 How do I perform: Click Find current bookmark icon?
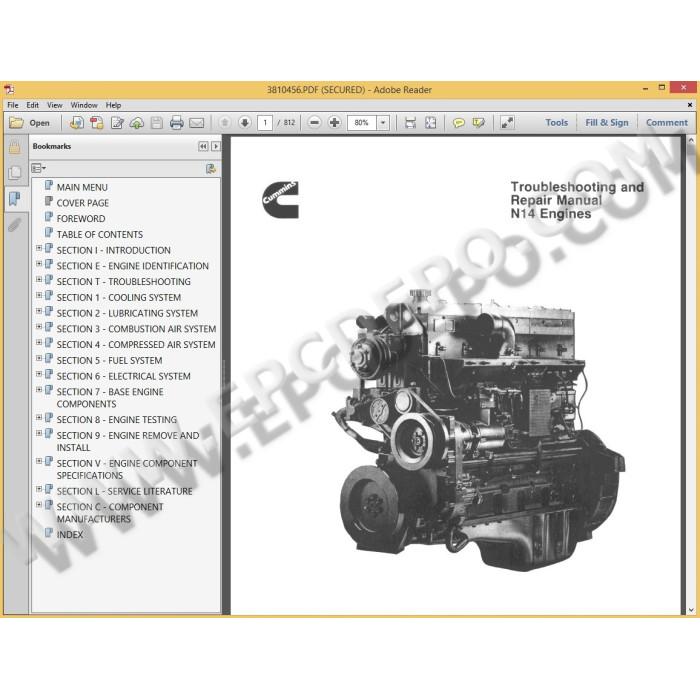[x=211, y=168]
